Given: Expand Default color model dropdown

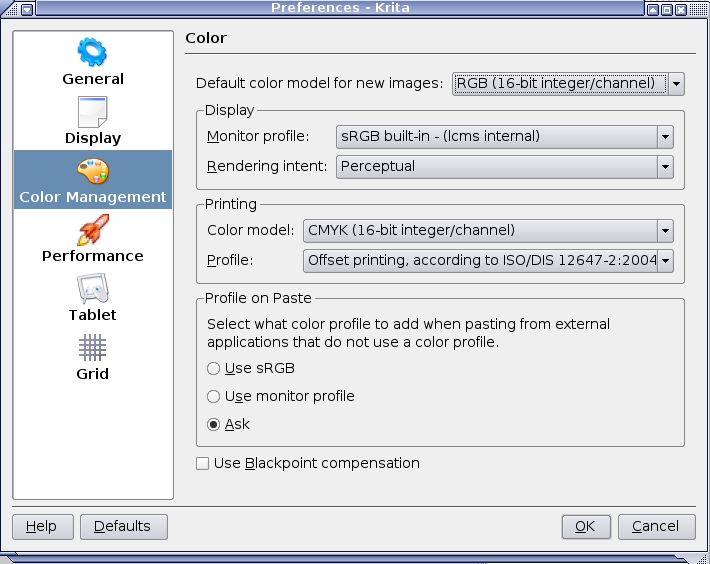Looking at the screenshot, I should pyautogui.click(x=676, y=84).
